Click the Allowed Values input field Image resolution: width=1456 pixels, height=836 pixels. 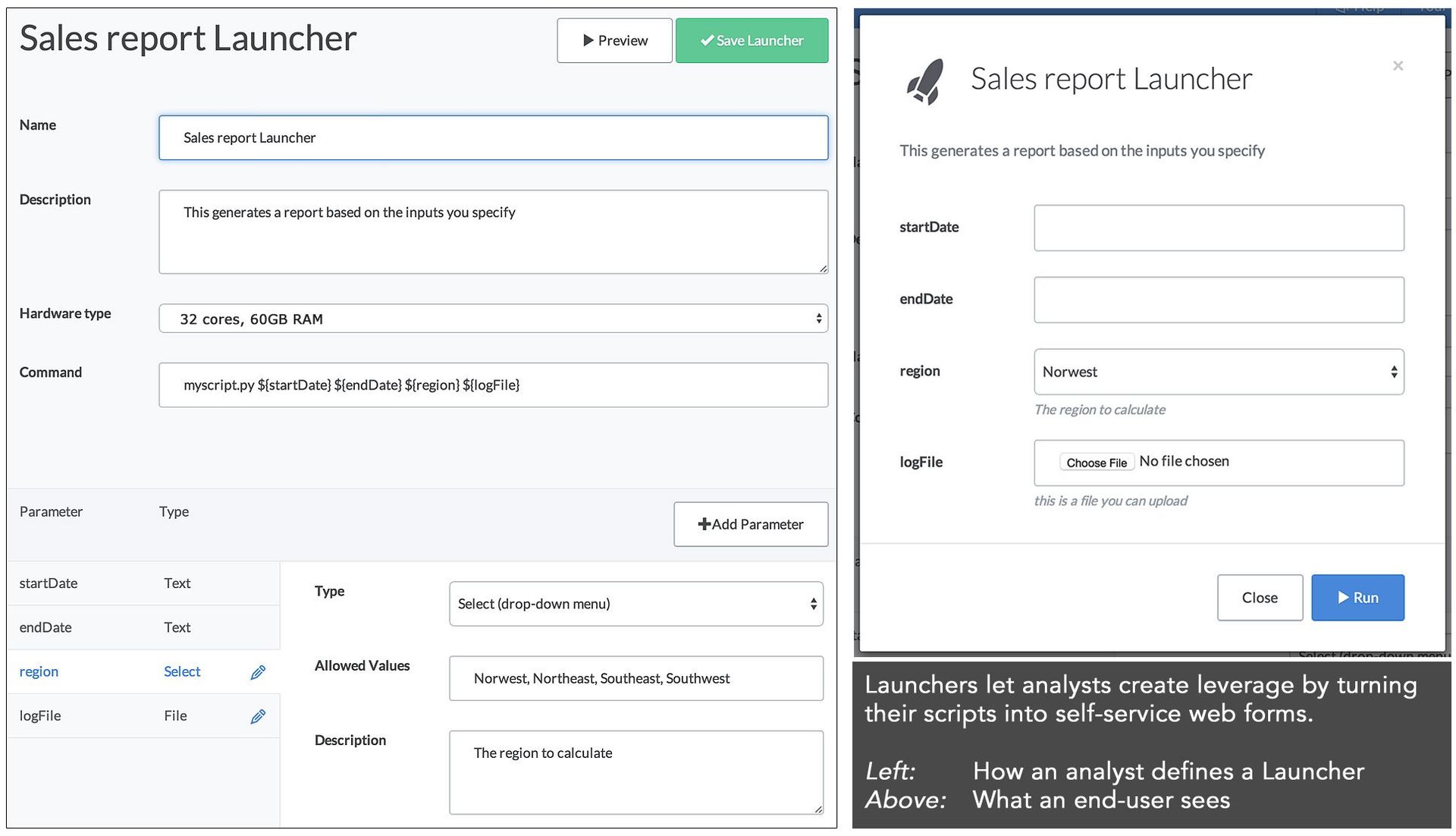click(635, 678)
